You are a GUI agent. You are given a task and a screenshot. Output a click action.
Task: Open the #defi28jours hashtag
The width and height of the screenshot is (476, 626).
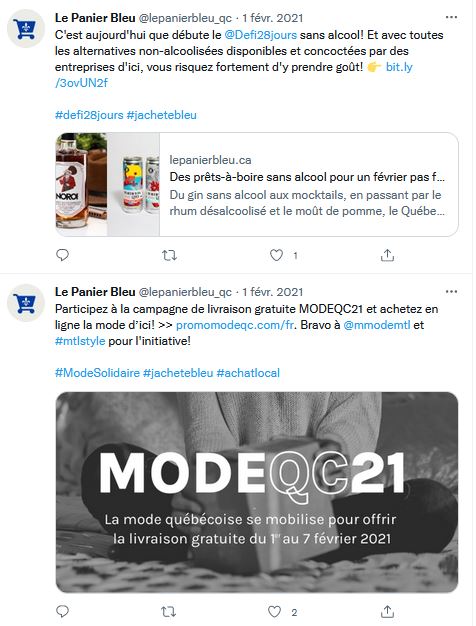pos(89,115)
